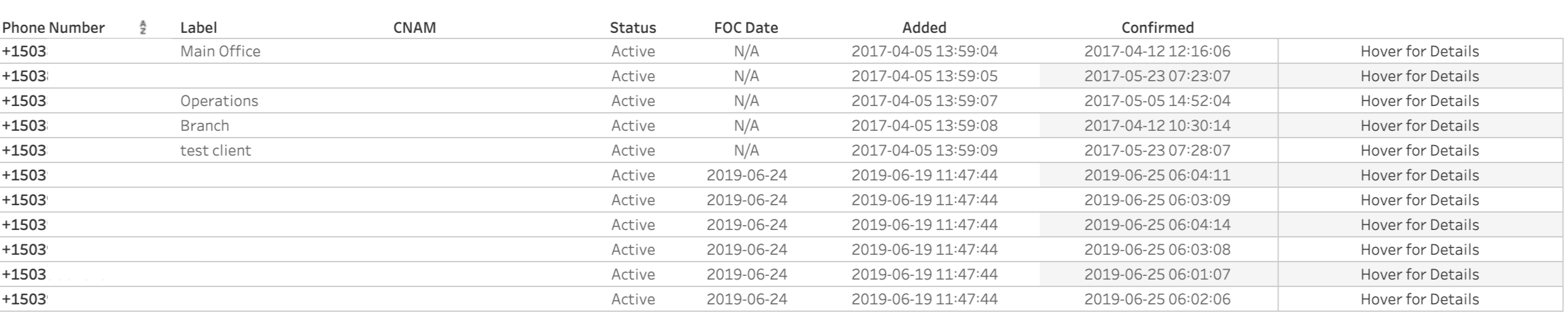This screenshot has height=318, width=1568.
Task: Select confirmed time 2019-06-25 06:01:07
Action: pos(1157,275)
